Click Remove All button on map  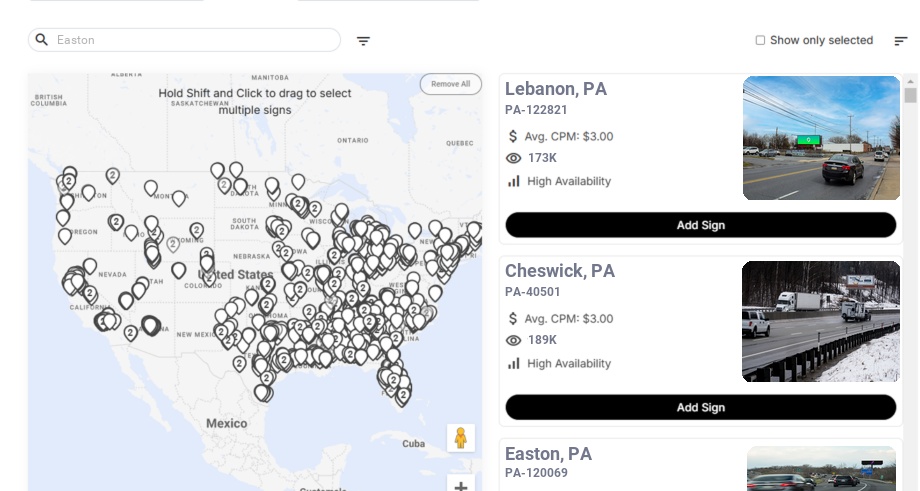coord(450,84)
